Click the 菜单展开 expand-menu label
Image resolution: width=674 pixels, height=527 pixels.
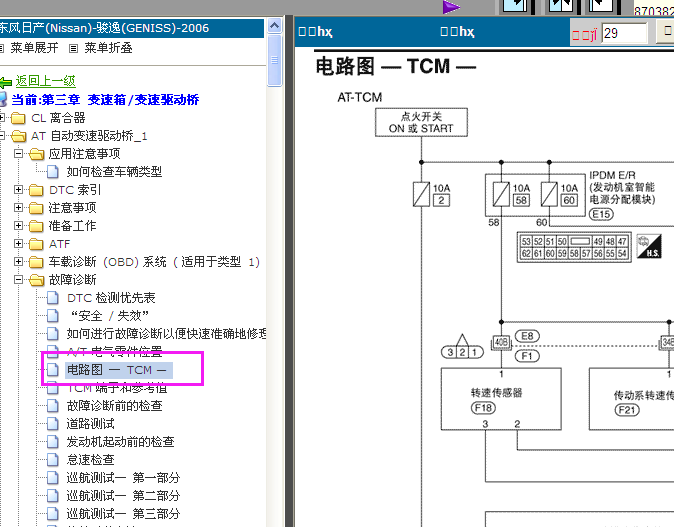[x=34, y=48]
